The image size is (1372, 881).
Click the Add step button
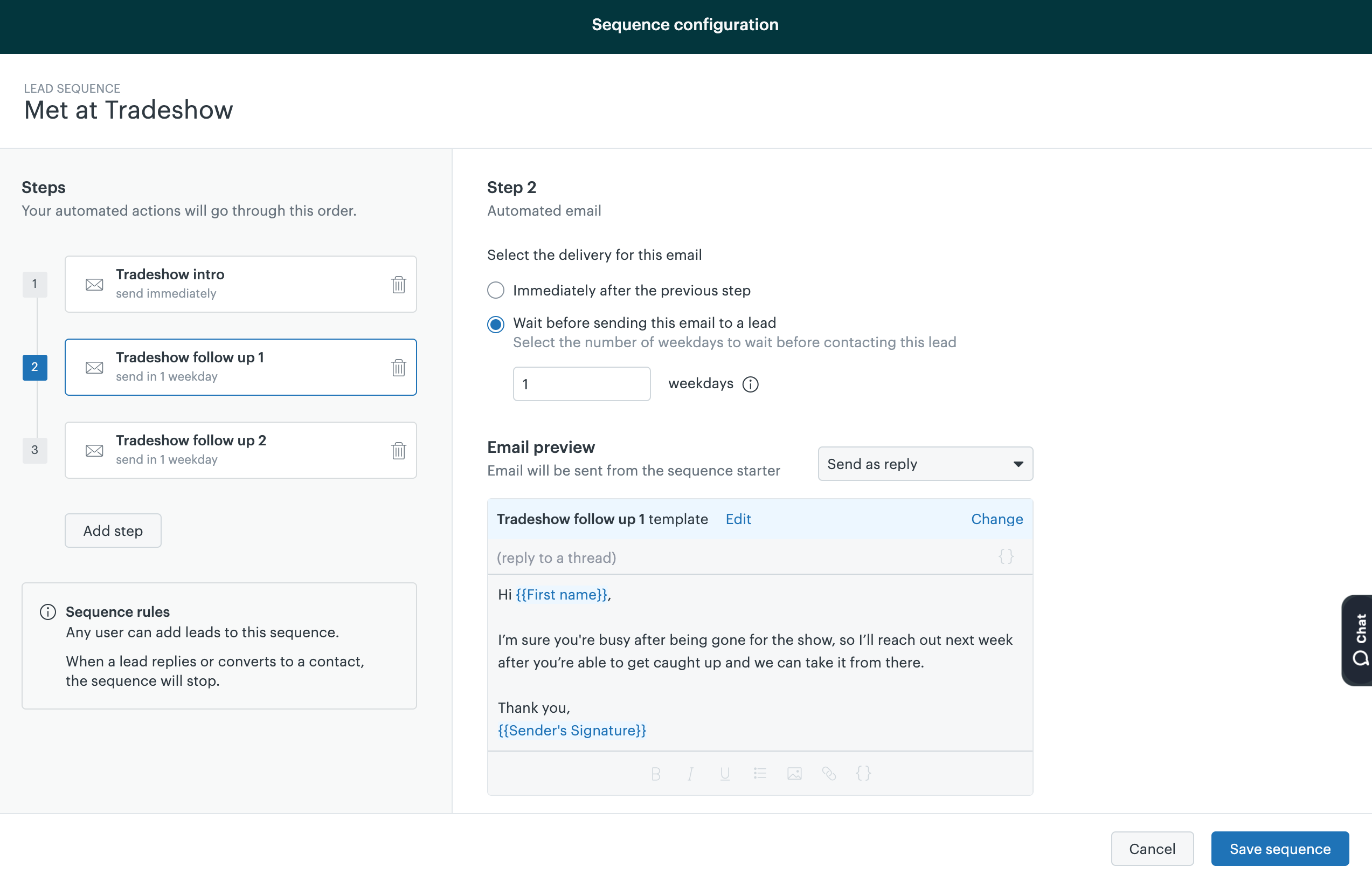113,530
